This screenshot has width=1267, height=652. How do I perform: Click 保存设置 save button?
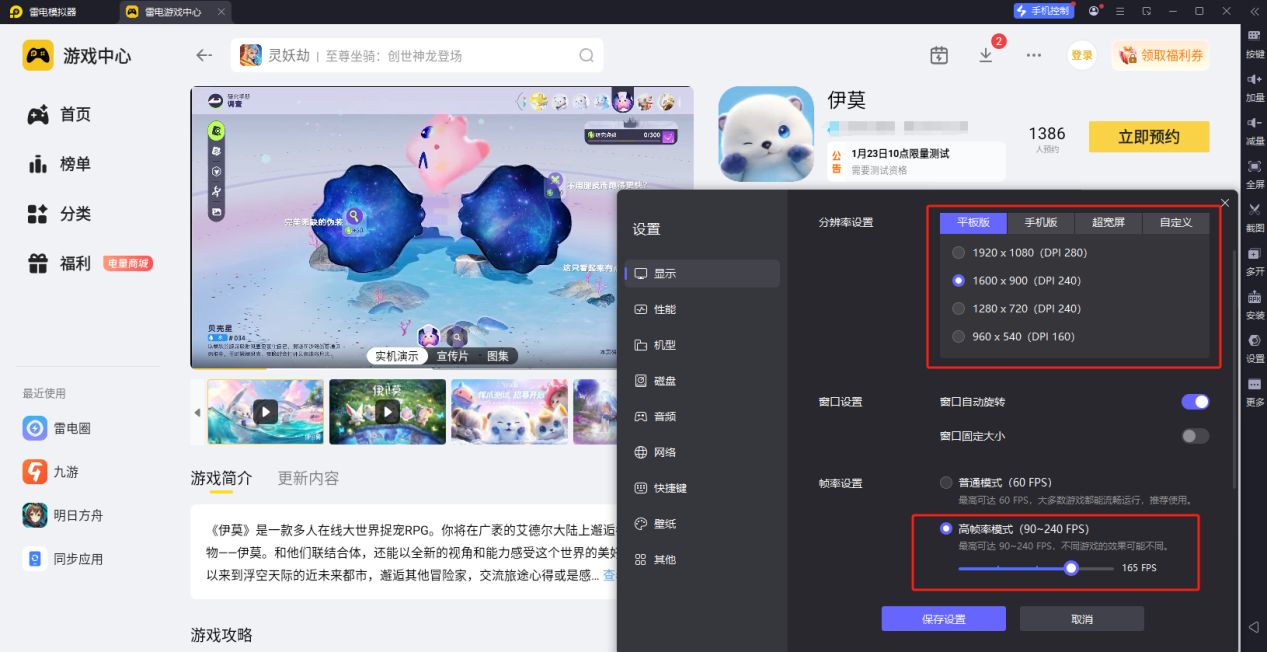click(943, 619)
